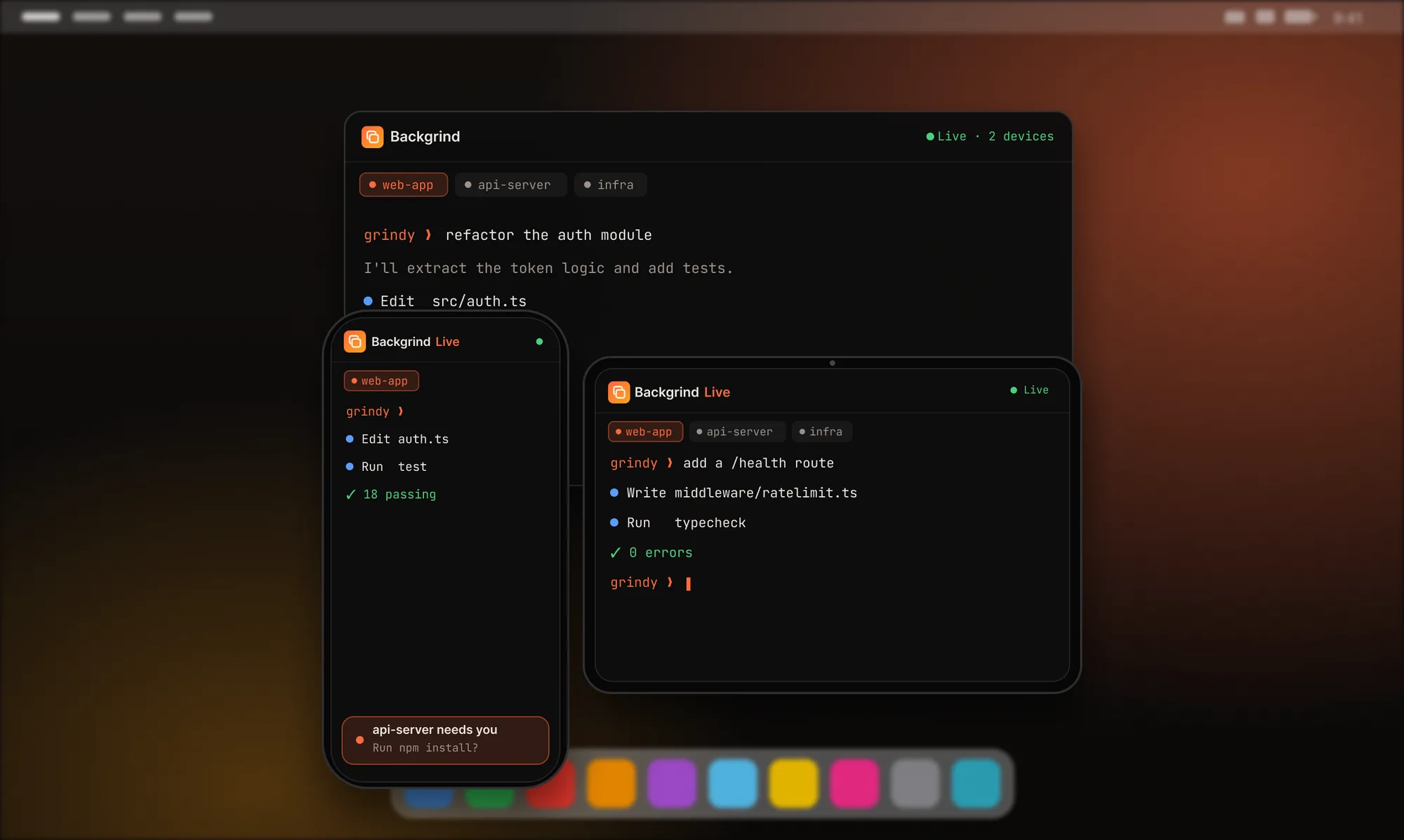Open light blue app icon in dock
The image size is (1404, 840).
[x=732, y=783]
